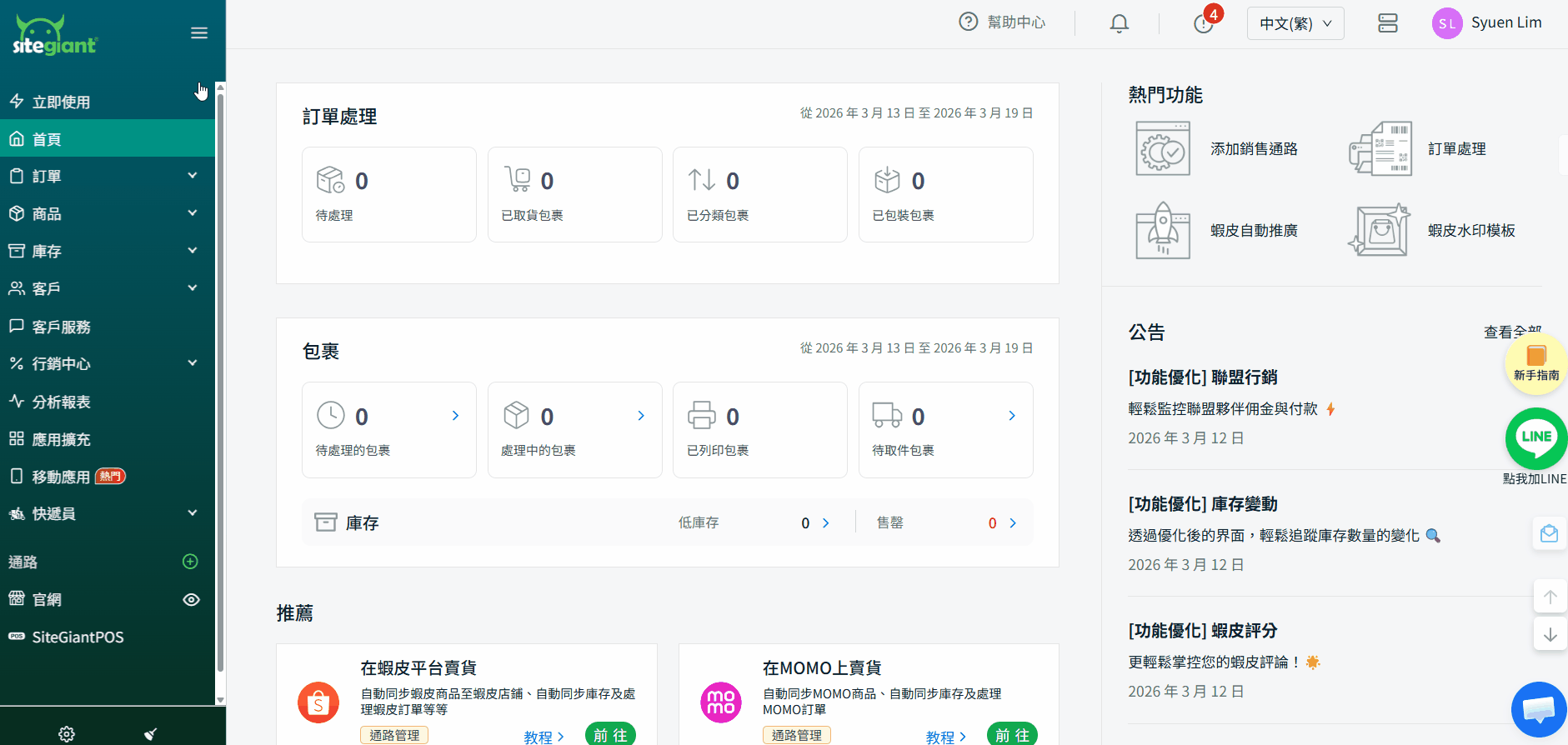Open the 待處理 orders card

(388, 195)
